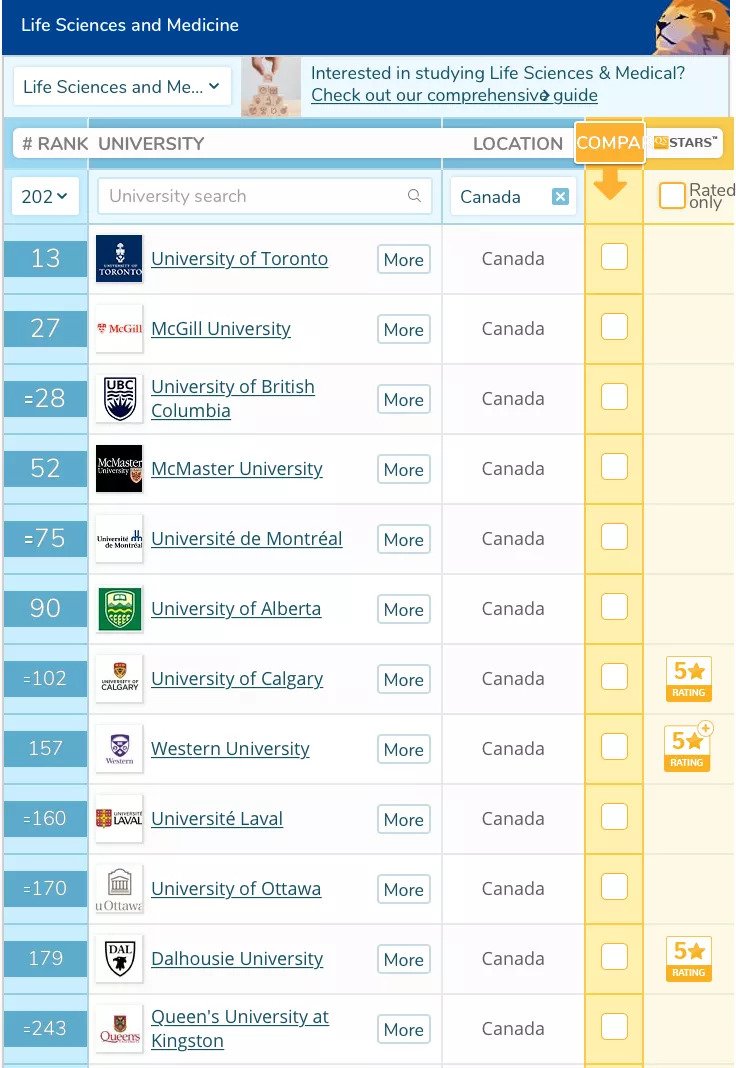
Task: Tick compare checkbox for University of British Columbia
Action: (614, 397)
